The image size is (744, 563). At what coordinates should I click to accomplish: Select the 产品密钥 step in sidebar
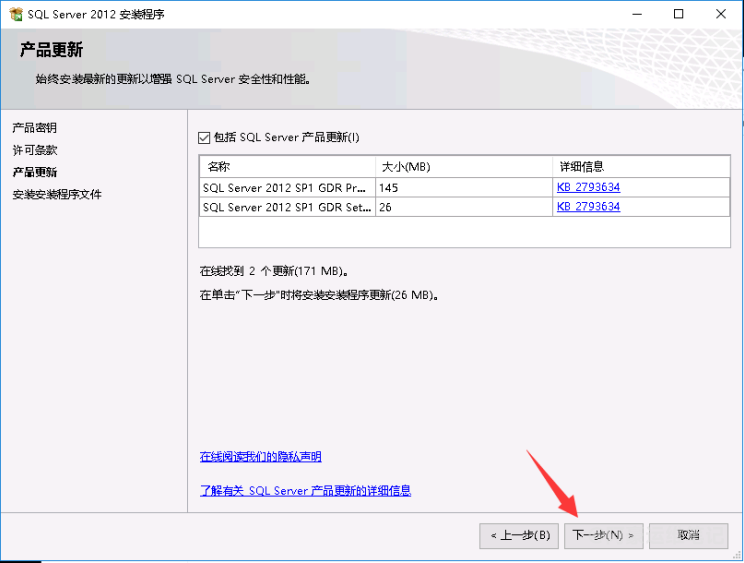35,128
